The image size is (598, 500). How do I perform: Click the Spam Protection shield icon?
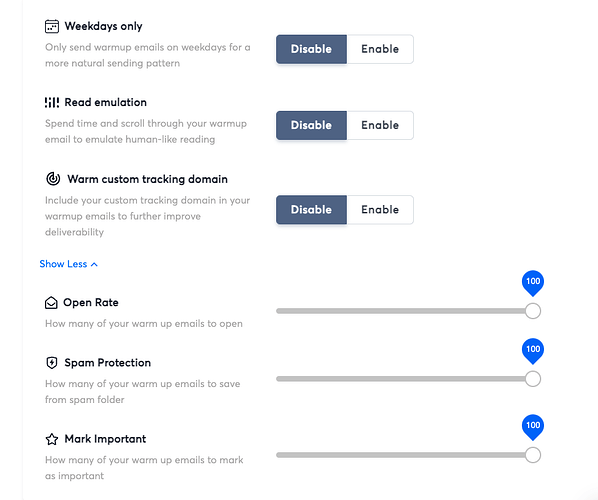[52, 362]
